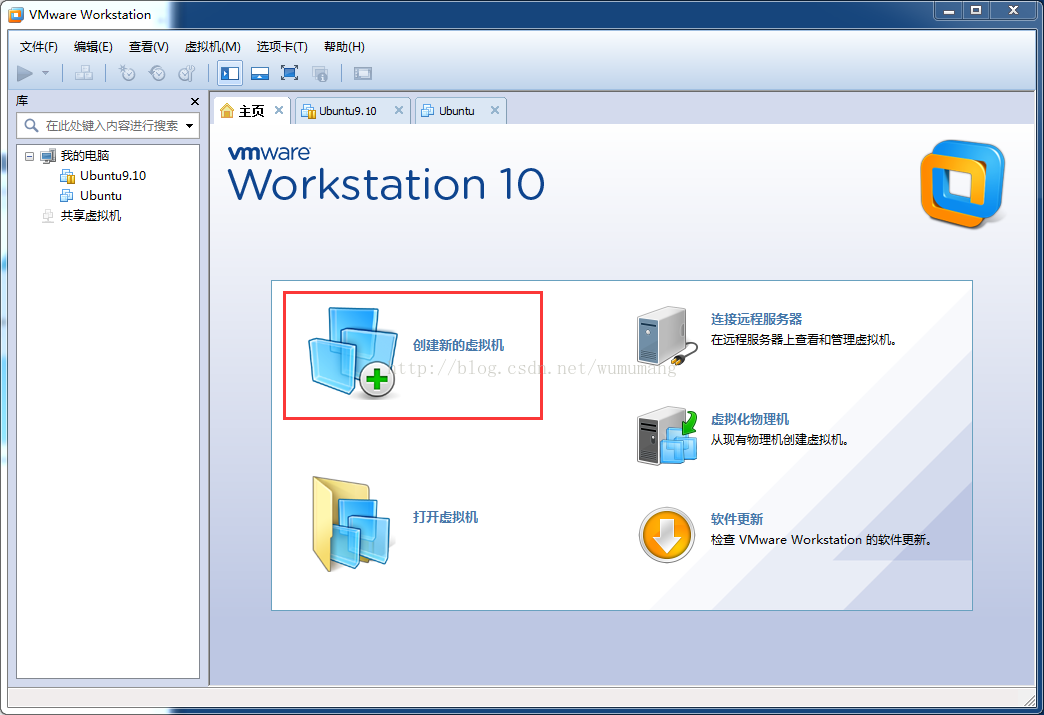Click the open virtual machine folder icon
This screenshot has width=1044, height=715.
click(x=353, y=524)
